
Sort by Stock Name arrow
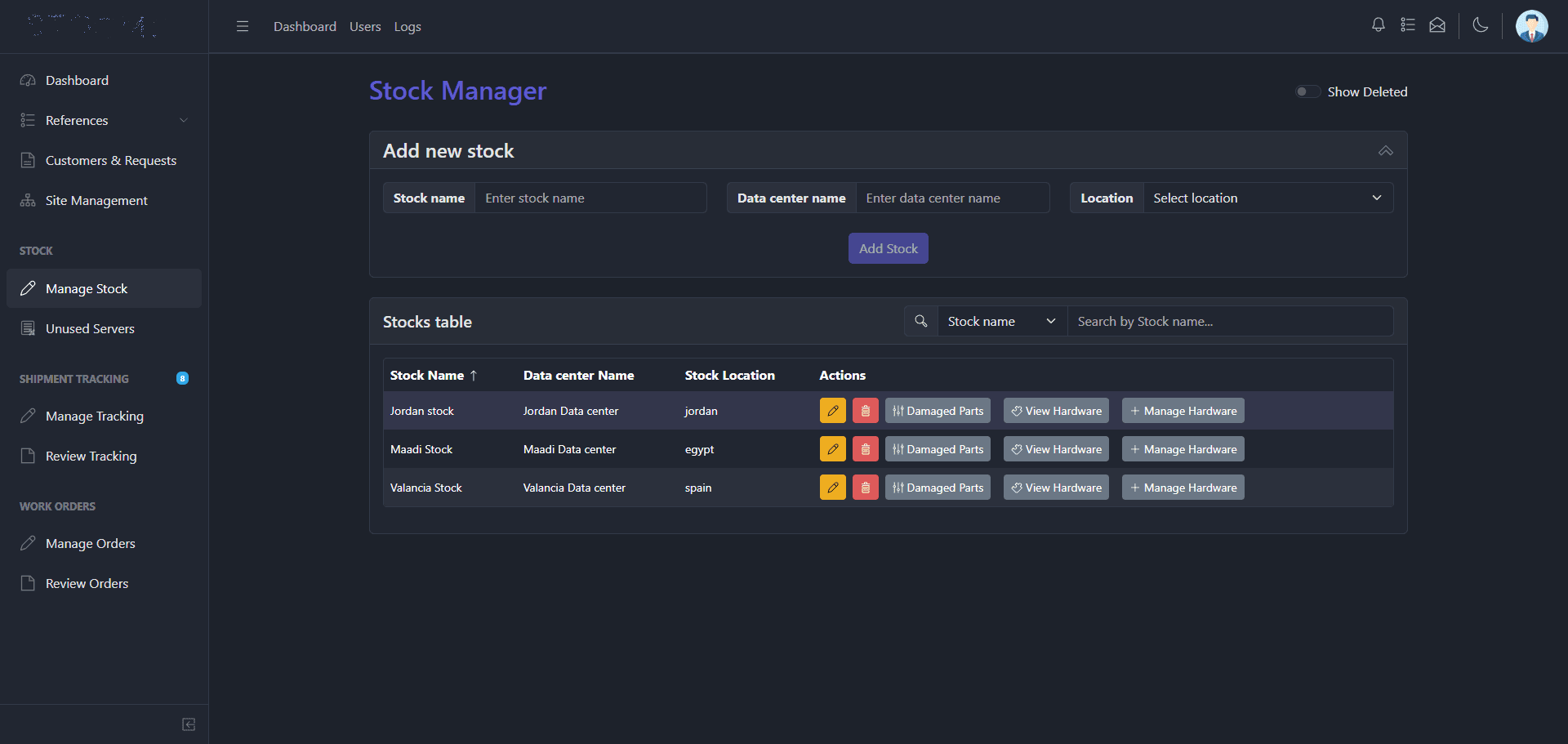(474, 376)
